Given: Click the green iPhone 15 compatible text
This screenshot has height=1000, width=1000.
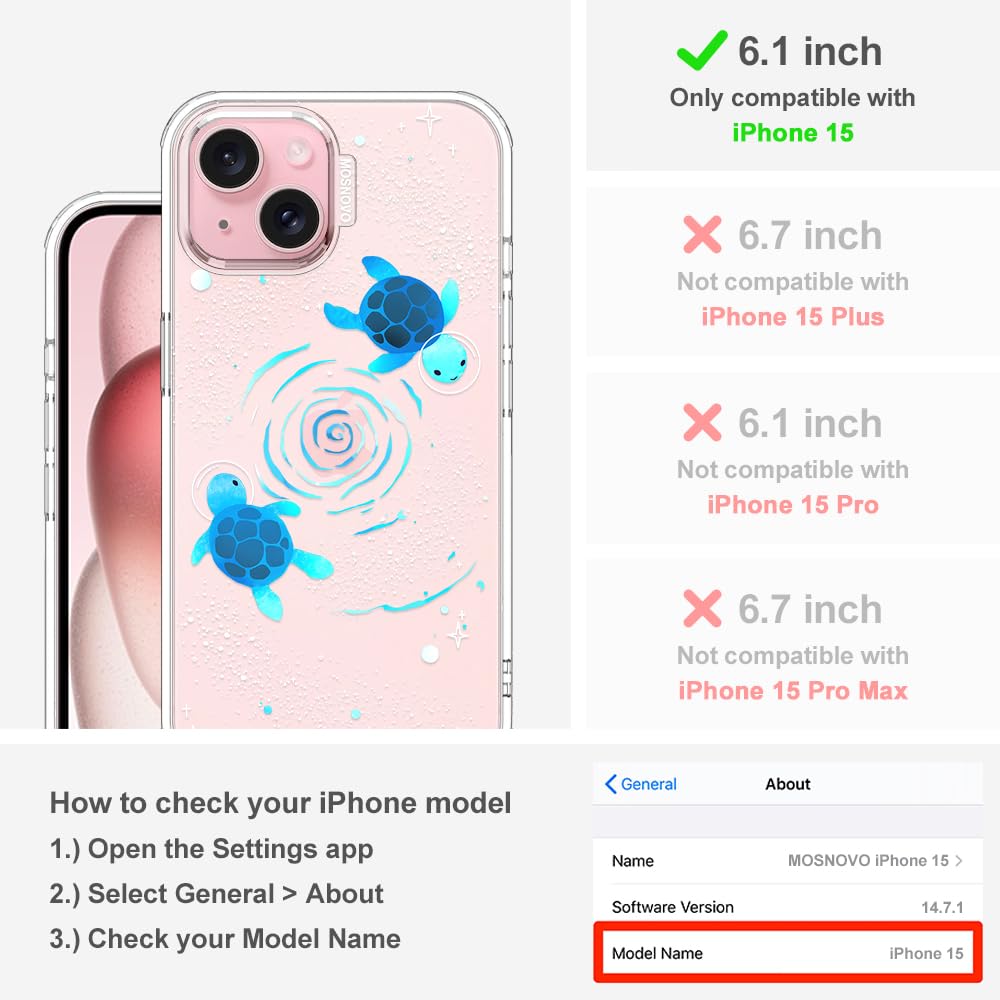Looking at the screenshot, I should tap(793, 133).
